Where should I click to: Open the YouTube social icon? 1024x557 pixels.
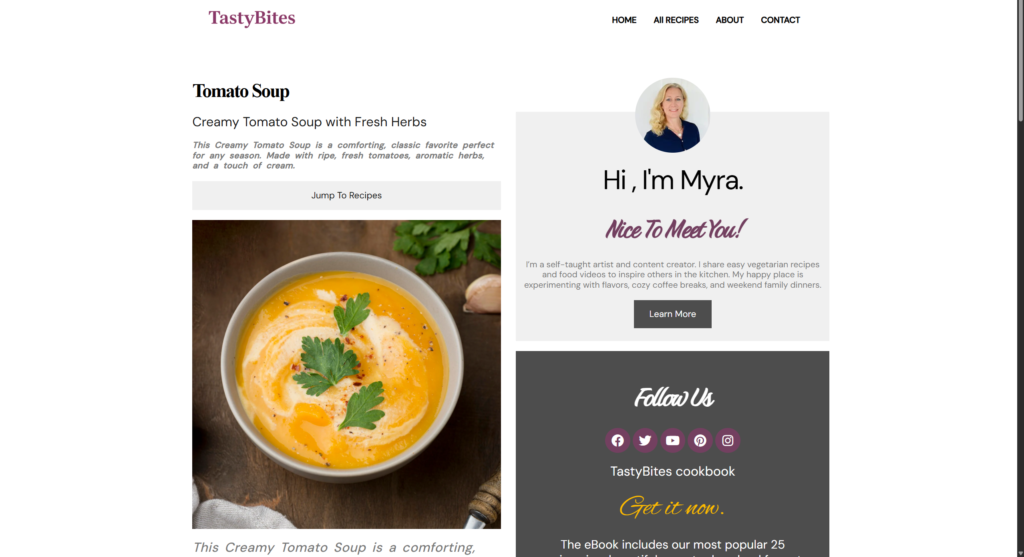(x=672, y=441)
